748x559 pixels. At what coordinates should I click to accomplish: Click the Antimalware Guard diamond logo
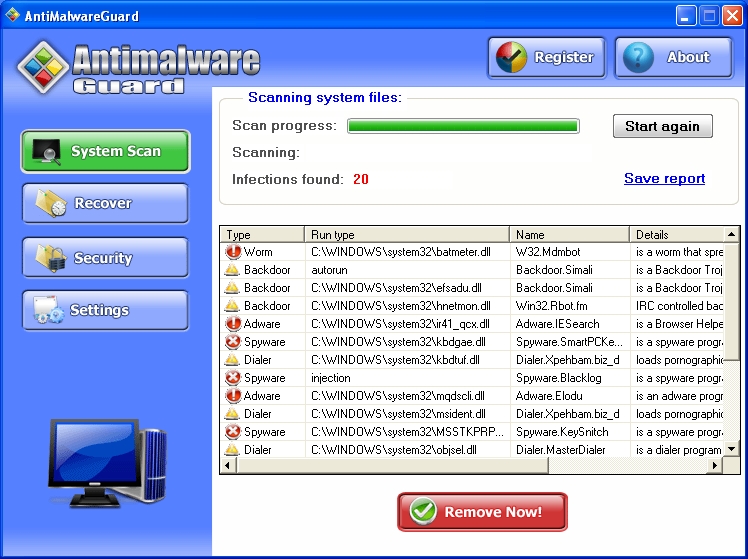[x=43, y=67]
